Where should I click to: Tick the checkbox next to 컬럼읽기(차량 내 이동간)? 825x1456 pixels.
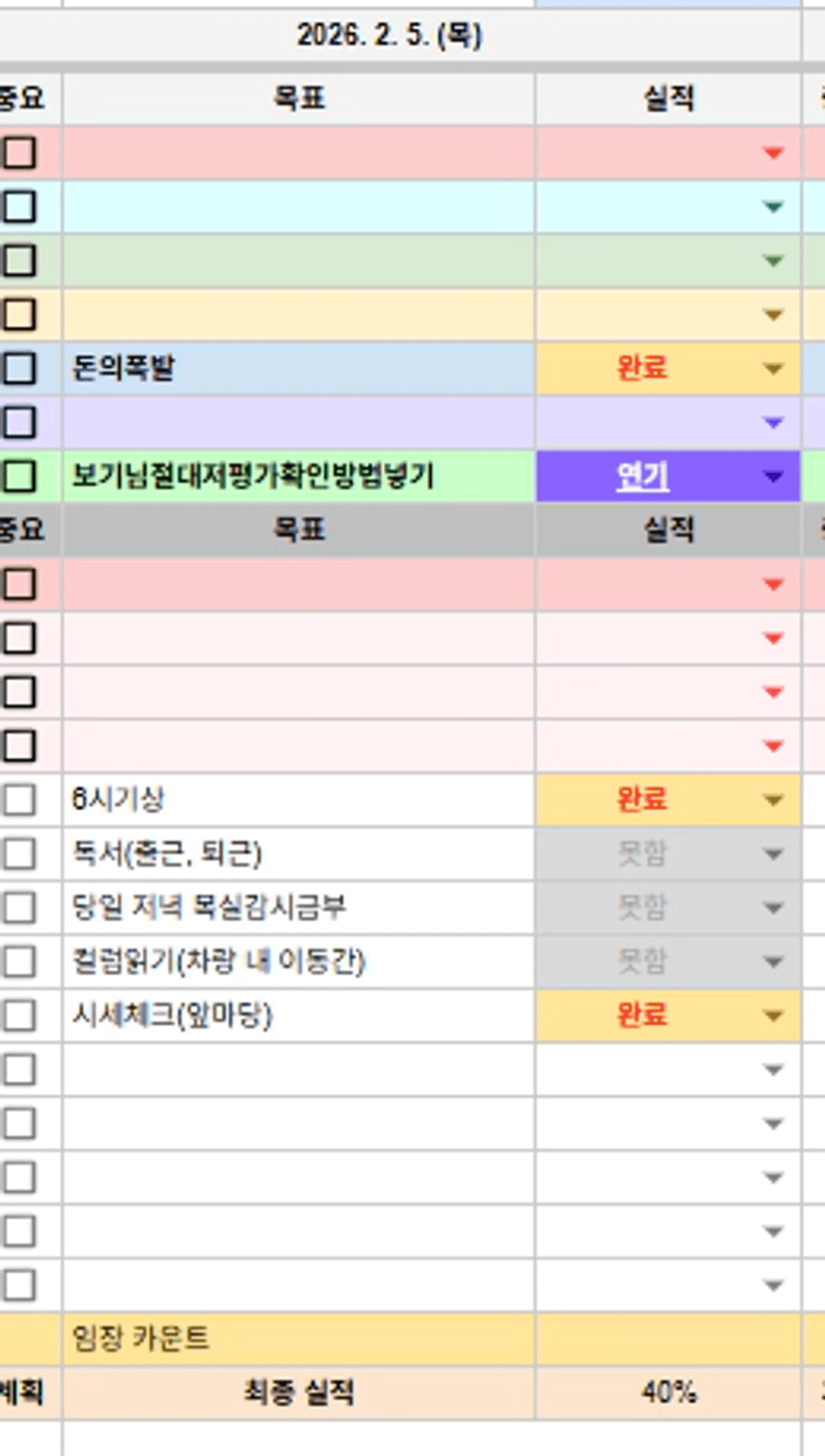[x=20, y=961]
